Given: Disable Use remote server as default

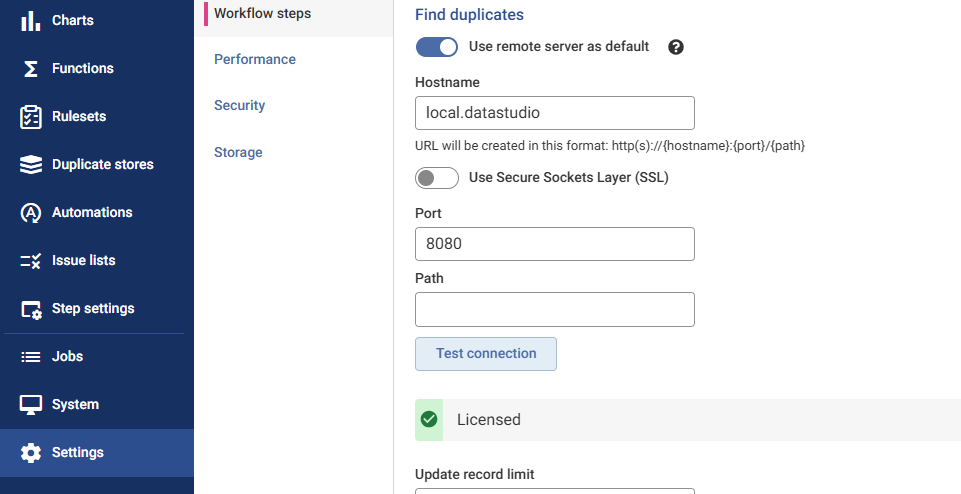Looking at the screenshot, I should click(437, 47).
